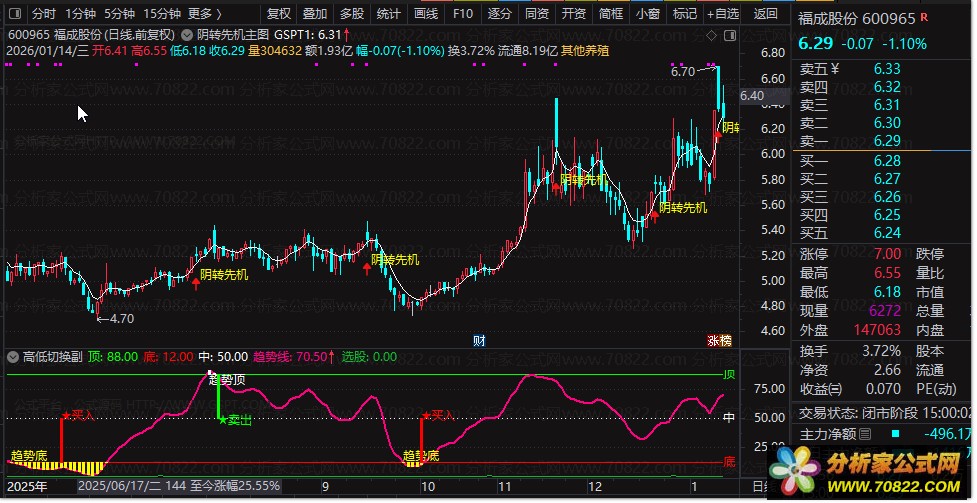Viewport: 977px width, 503px height.
Task: Toggle the right panel icon above chart
Action: 731,35
